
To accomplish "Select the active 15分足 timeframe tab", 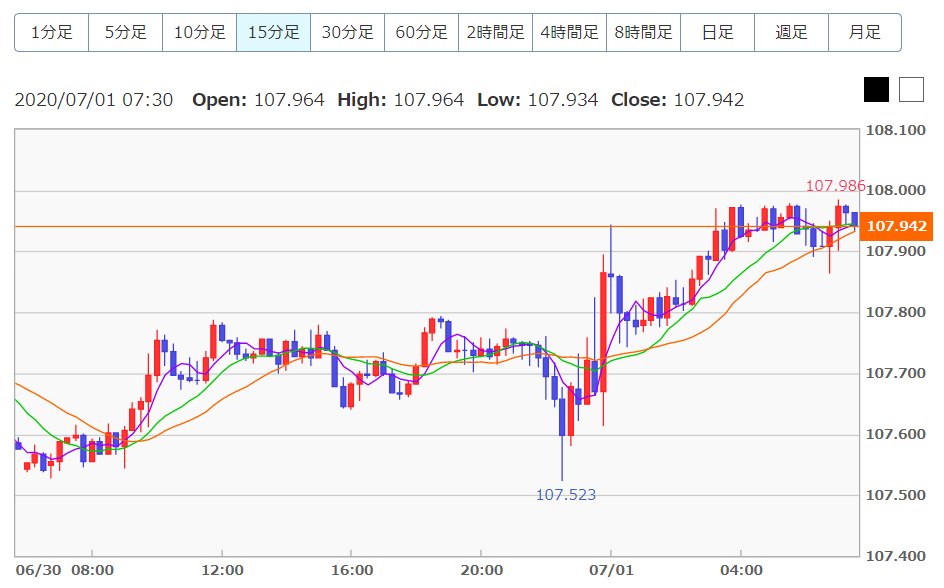I will pyautogui.click(x=274, y=32).
